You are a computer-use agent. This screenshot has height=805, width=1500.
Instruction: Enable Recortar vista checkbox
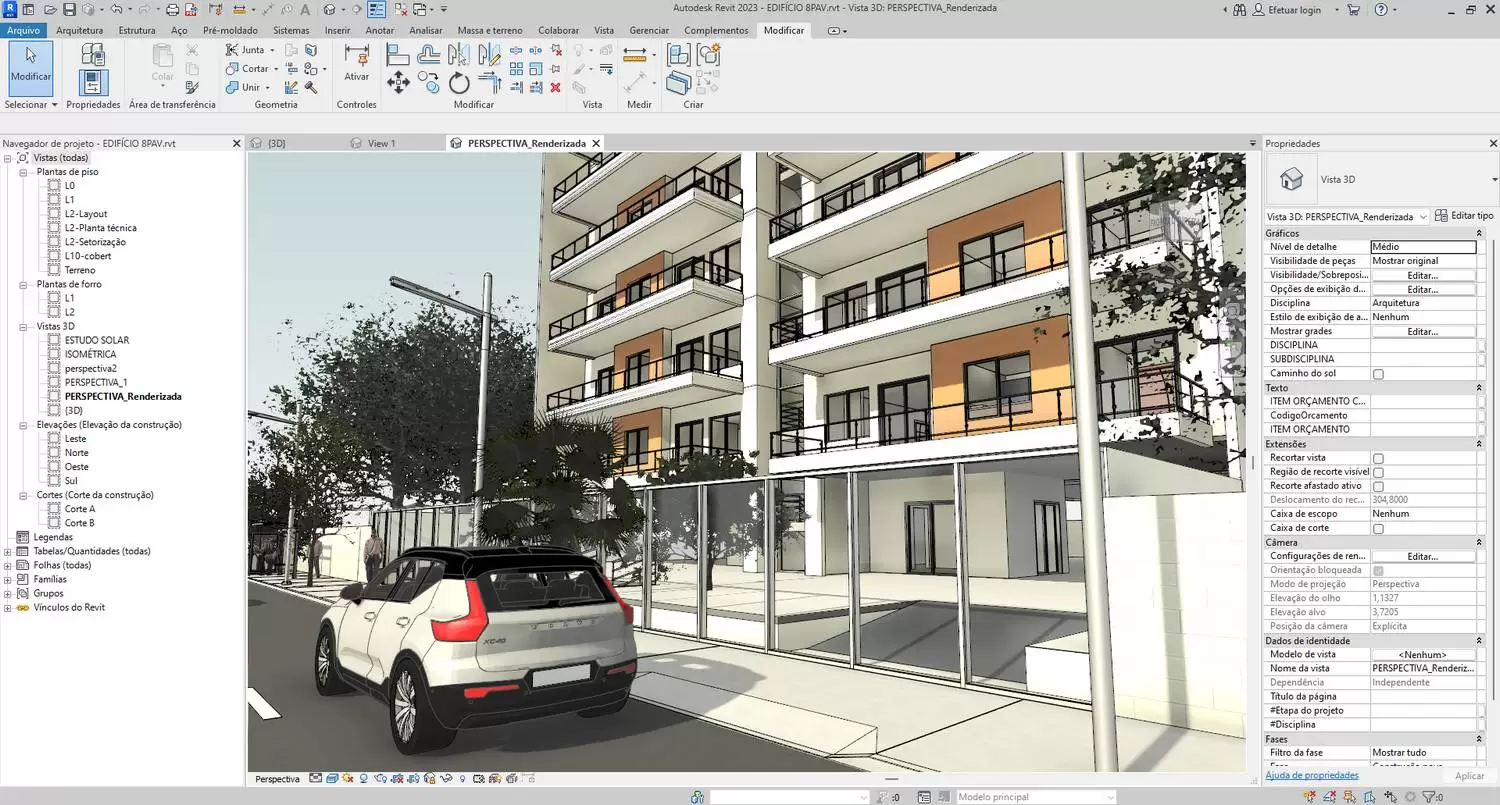(1378, 458)
